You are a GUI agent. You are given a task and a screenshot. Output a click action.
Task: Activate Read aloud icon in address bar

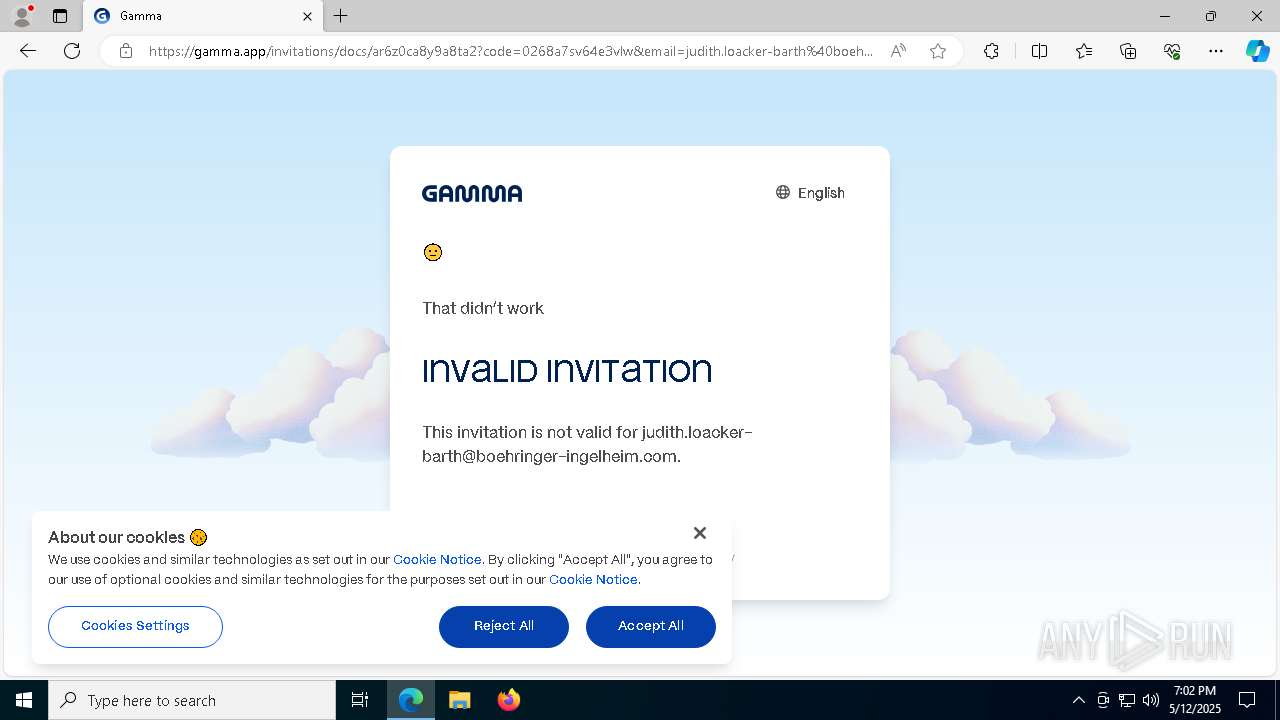click(898, 51)
